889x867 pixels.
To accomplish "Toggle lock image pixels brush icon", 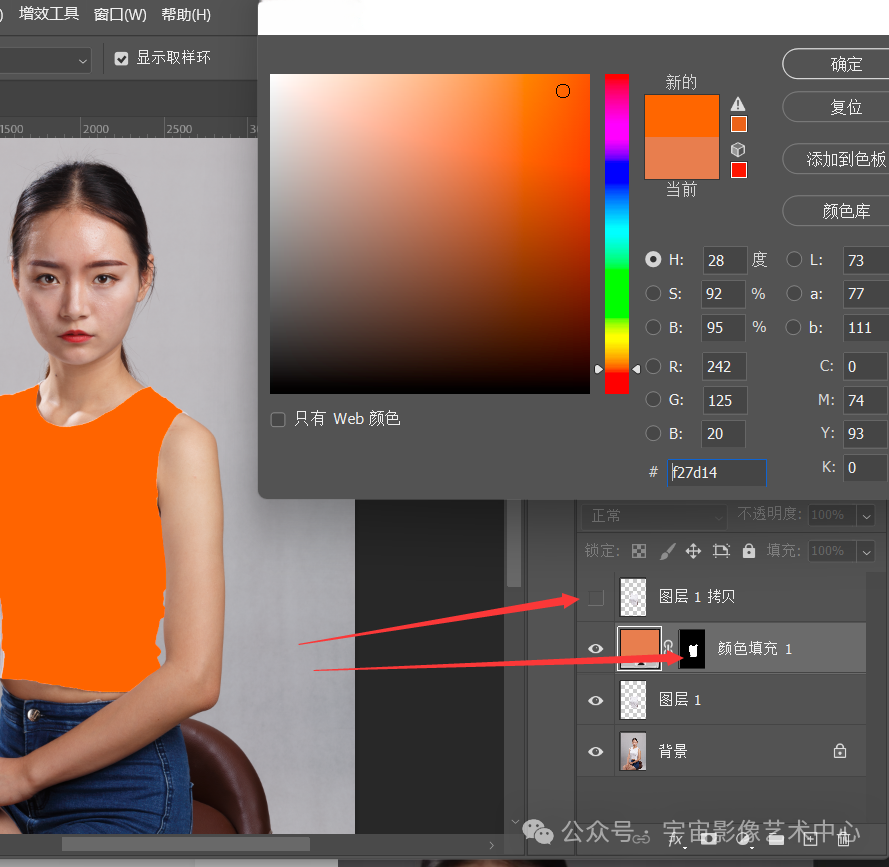I will pos(667,551).
